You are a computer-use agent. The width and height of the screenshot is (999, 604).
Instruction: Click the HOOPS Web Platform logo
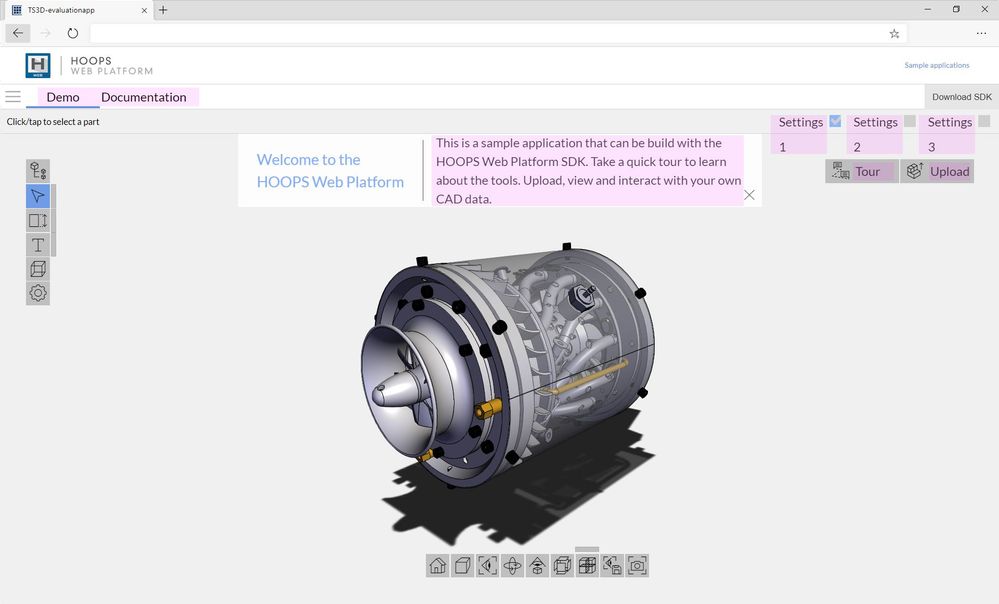(x=38, y=65)
